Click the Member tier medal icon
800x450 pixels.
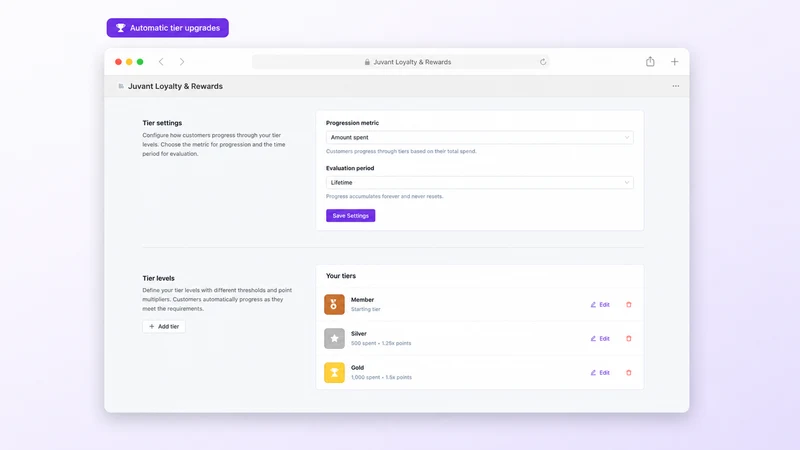pos(334,305)
